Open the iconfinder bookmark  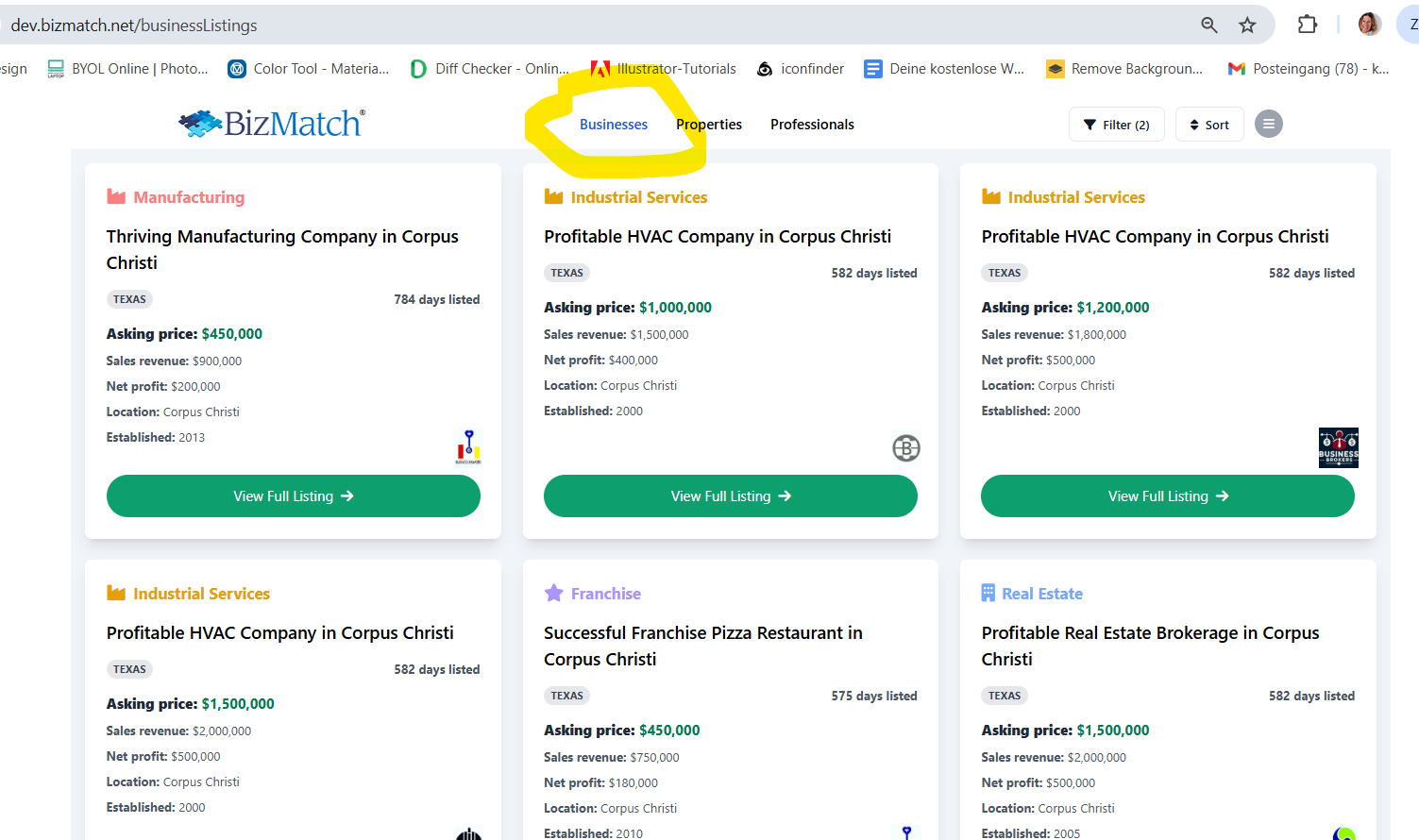[x=801, y=69]
